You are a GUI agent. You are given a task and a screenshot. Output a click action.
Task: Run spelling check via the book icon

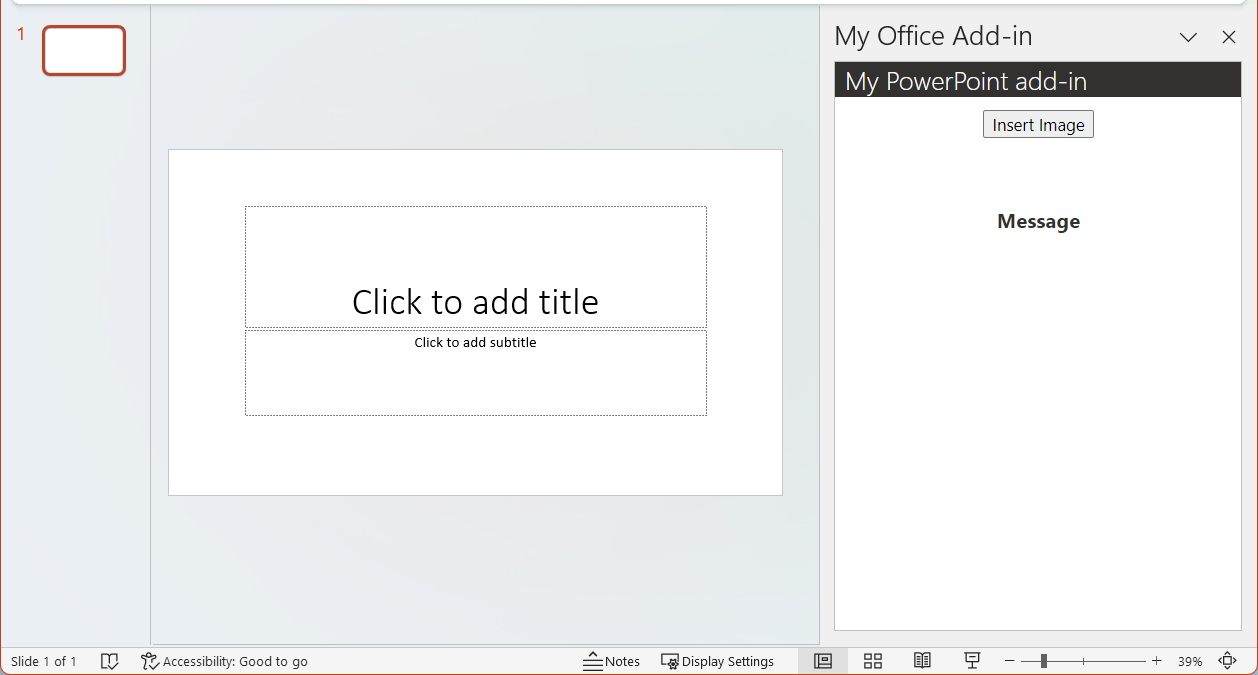click(x=110, y=661)
